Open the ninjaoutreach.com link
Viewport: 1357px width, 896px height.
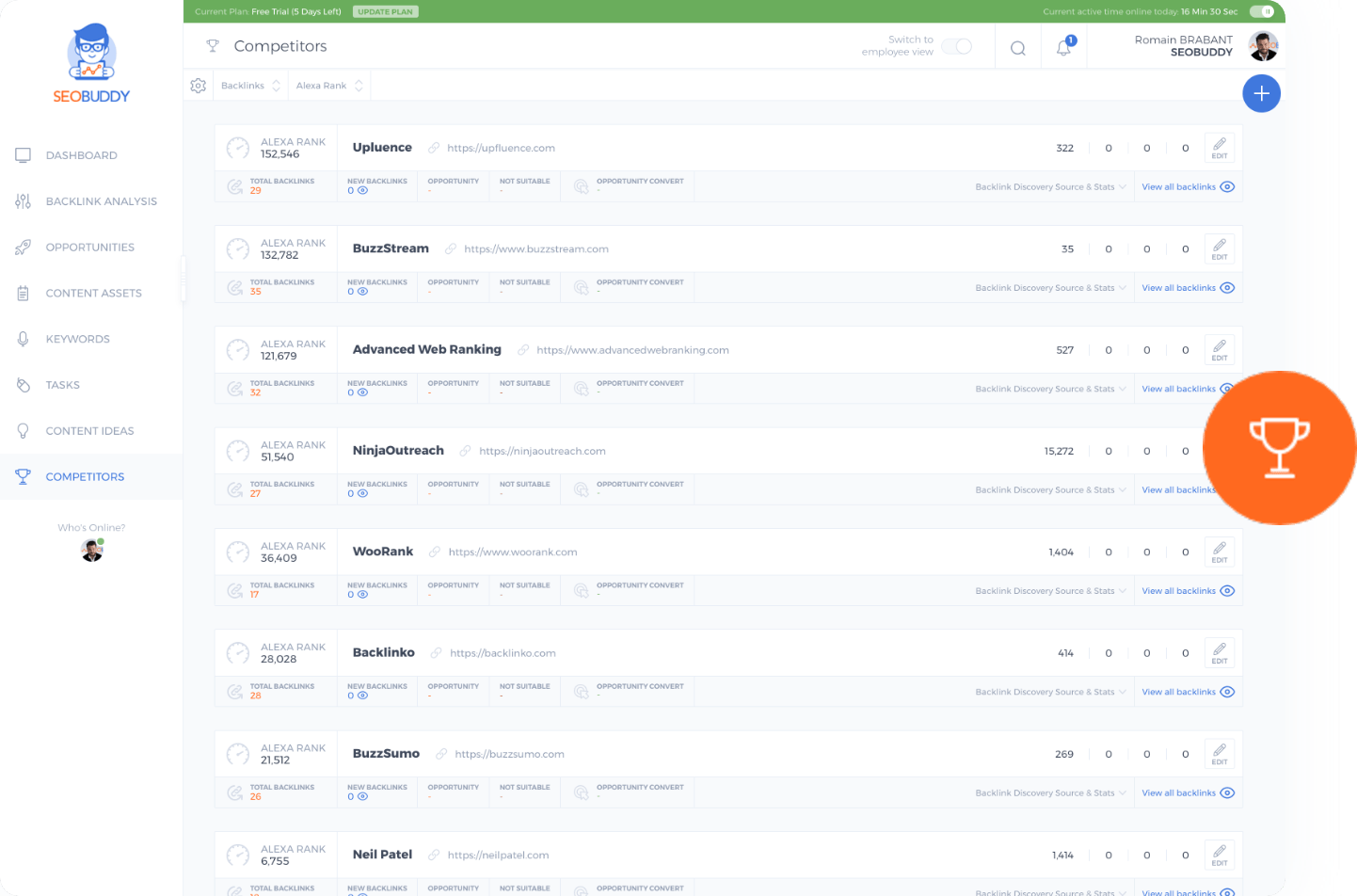[x=542, y=451]
